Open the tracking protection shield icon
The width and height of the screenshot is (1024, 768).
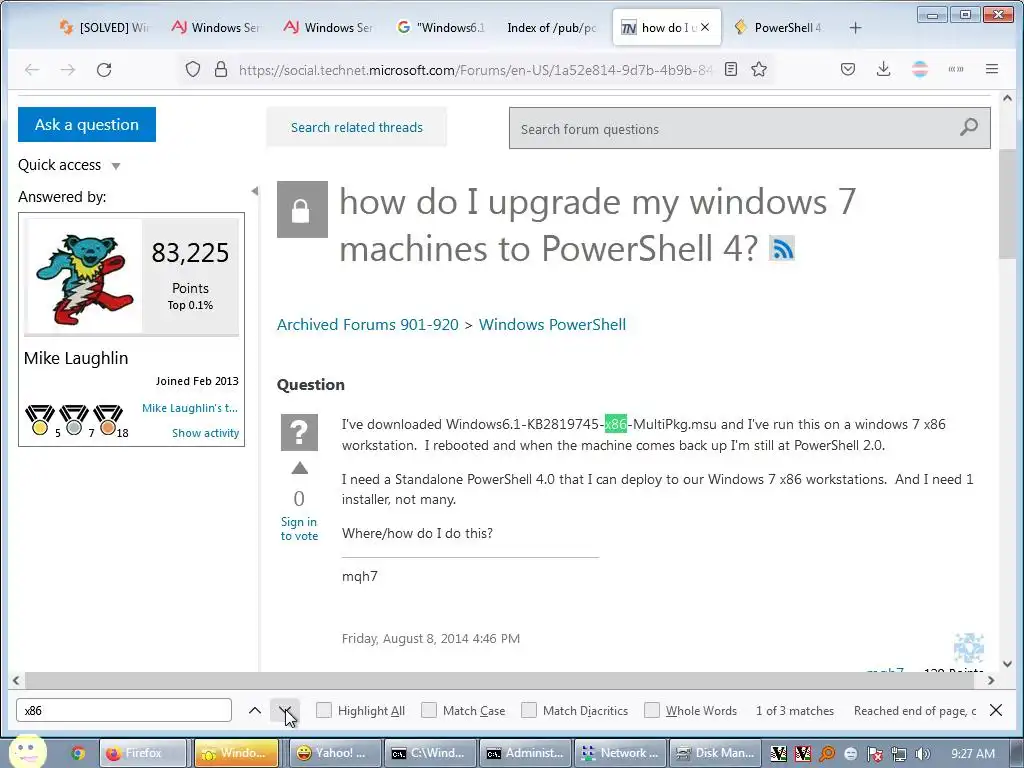193,69
